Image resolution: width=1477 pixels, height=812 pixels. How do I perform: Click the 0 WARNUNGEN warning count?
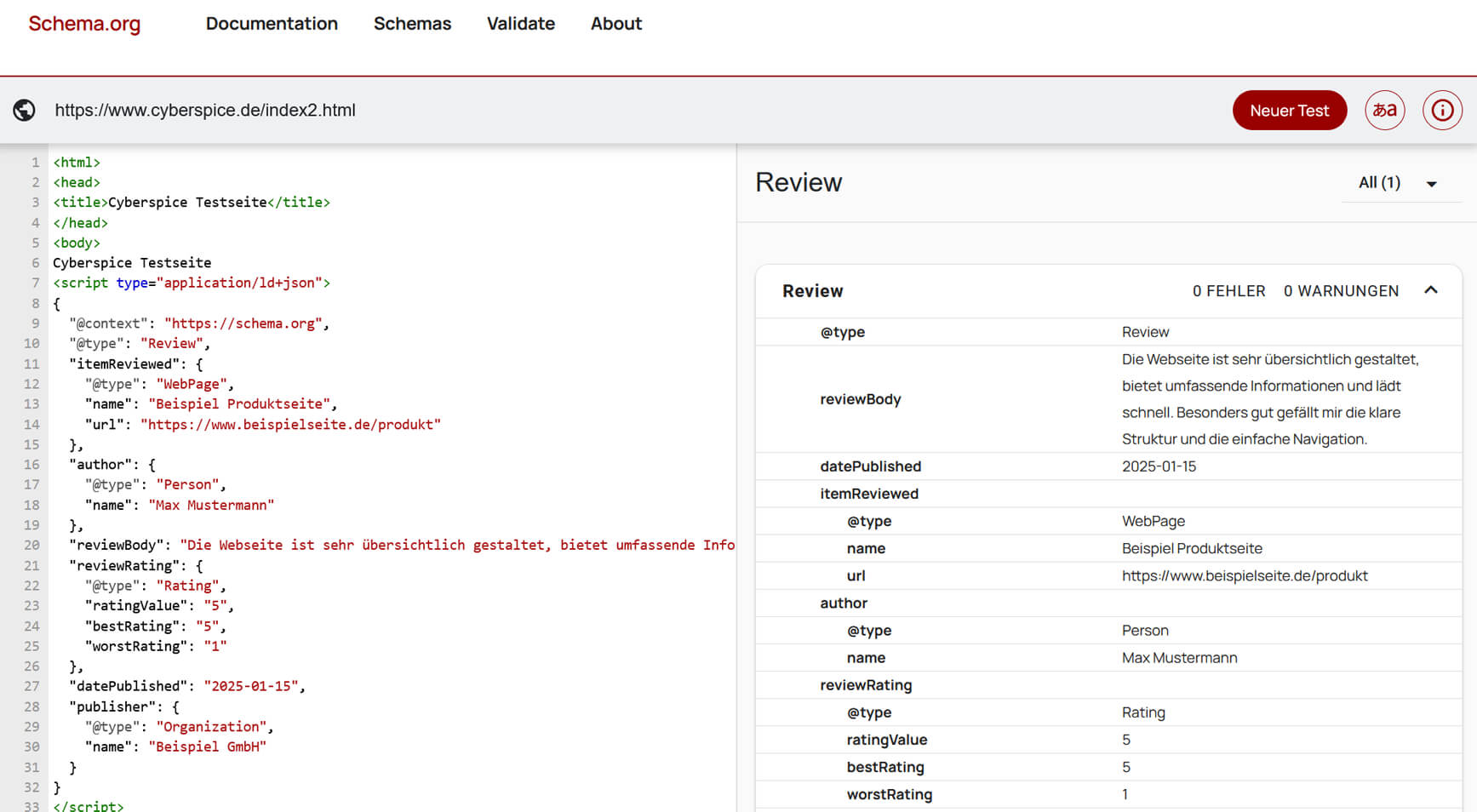[1341, 291]
